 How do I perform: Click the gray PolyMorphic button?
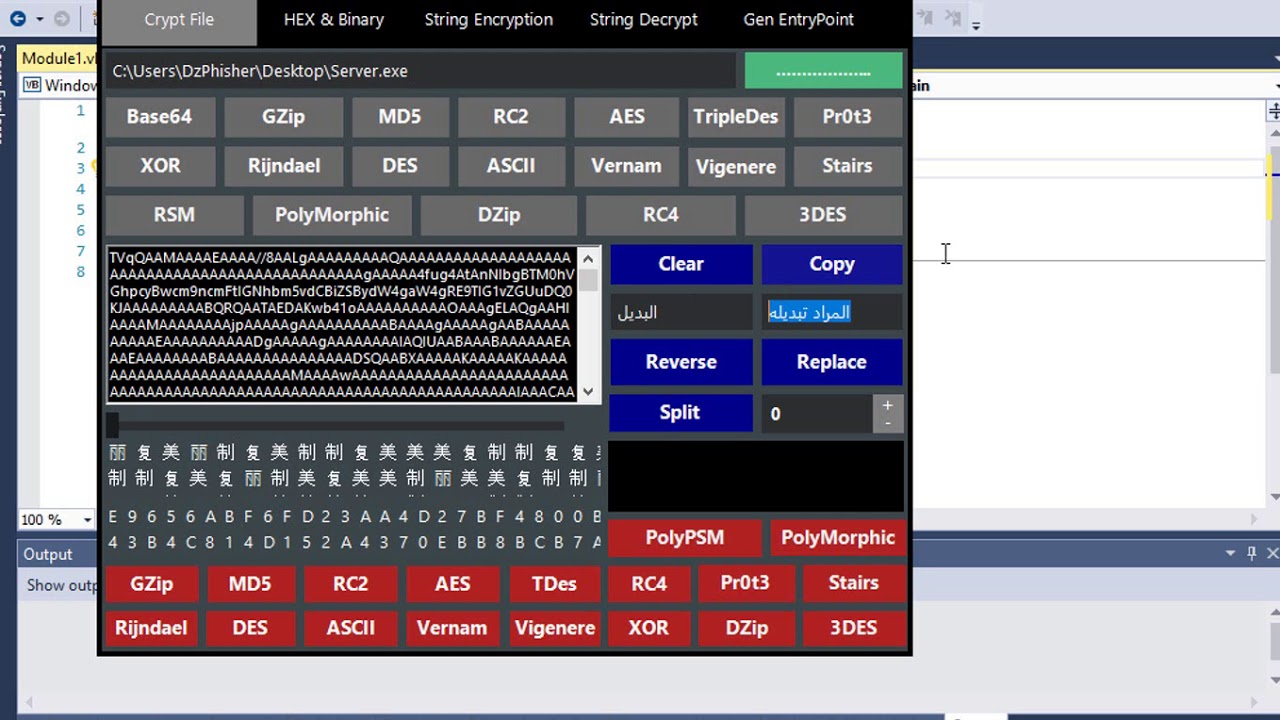tap(332, 215)
